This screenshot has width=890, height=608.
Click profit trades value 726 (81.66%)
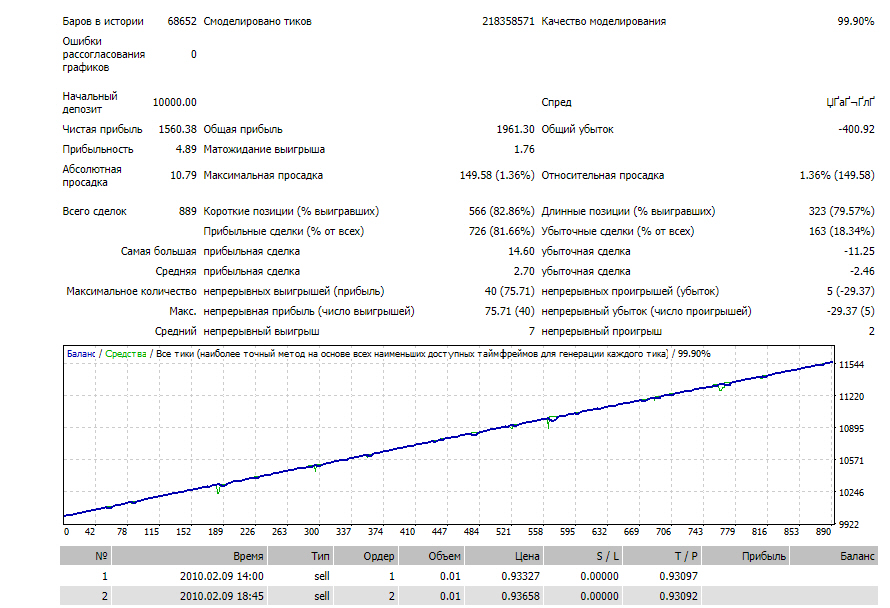(501, 231)
